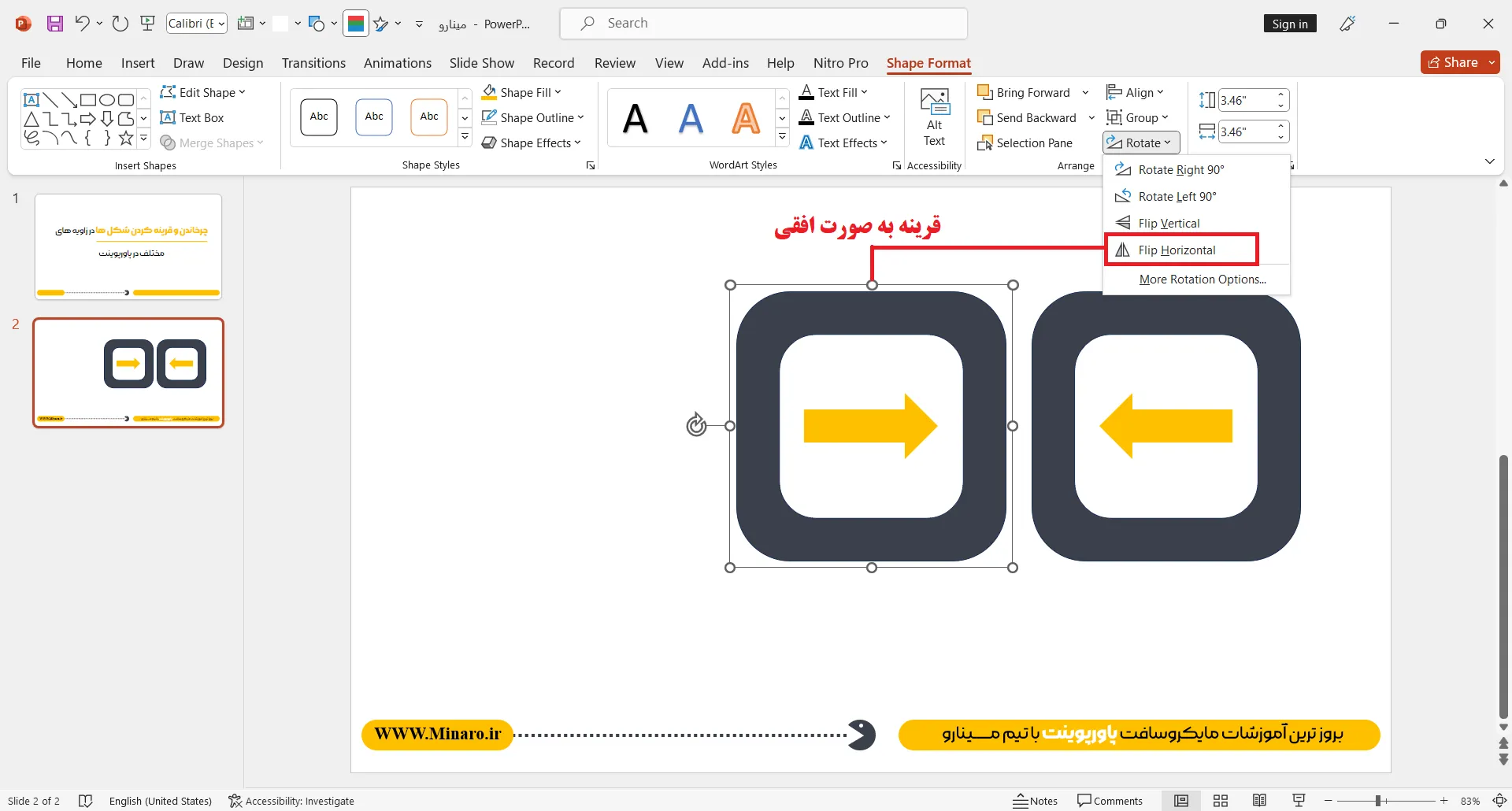
Task: Open the WordArt Styles dialog launcher
Action: click(896, 165)
